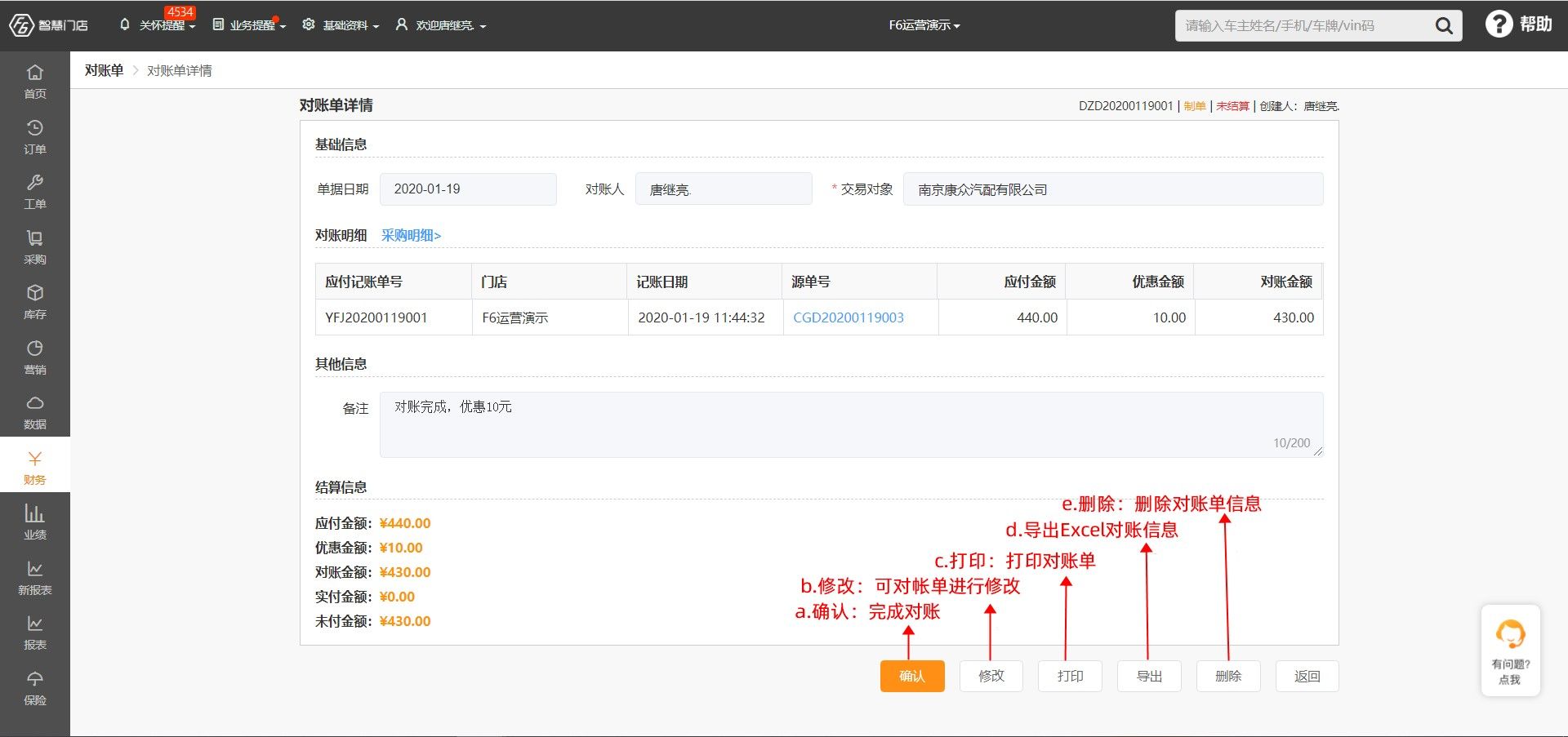
Task: Open the F6运营演示 store dropdown
Action: (x=924, y=25)
